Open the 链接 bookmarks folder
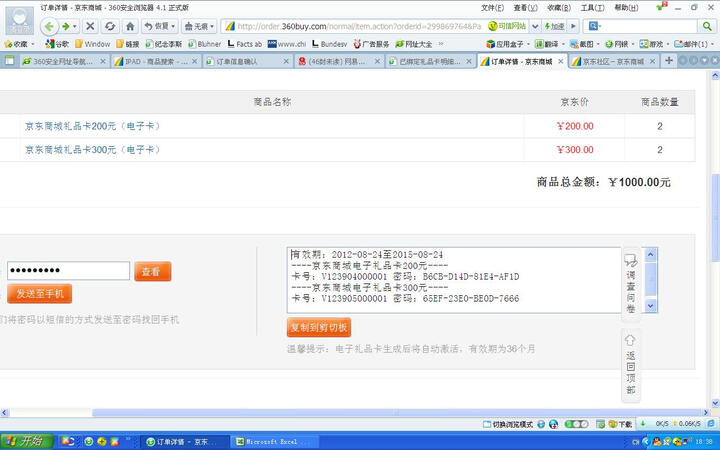The width and height of the screenshot is (720, 450). [128, 44]
